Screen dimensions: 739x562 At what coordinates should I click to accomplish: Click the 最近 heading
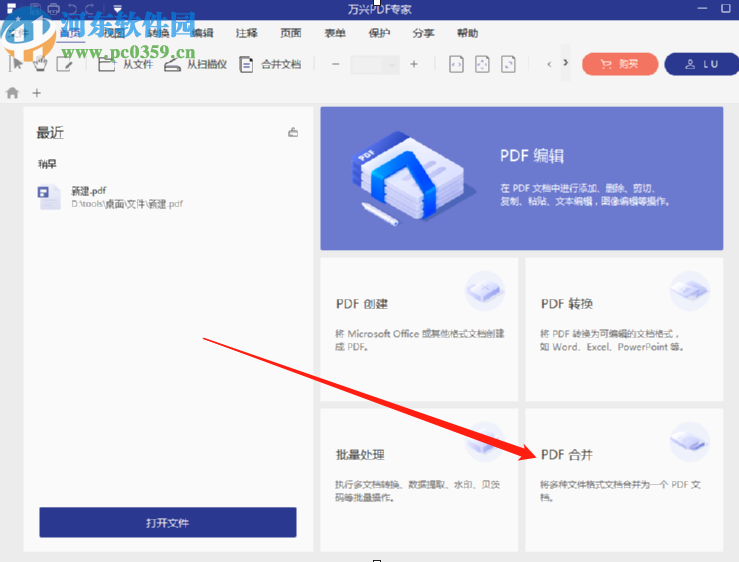pyautogui.click(x=50, y=133)
